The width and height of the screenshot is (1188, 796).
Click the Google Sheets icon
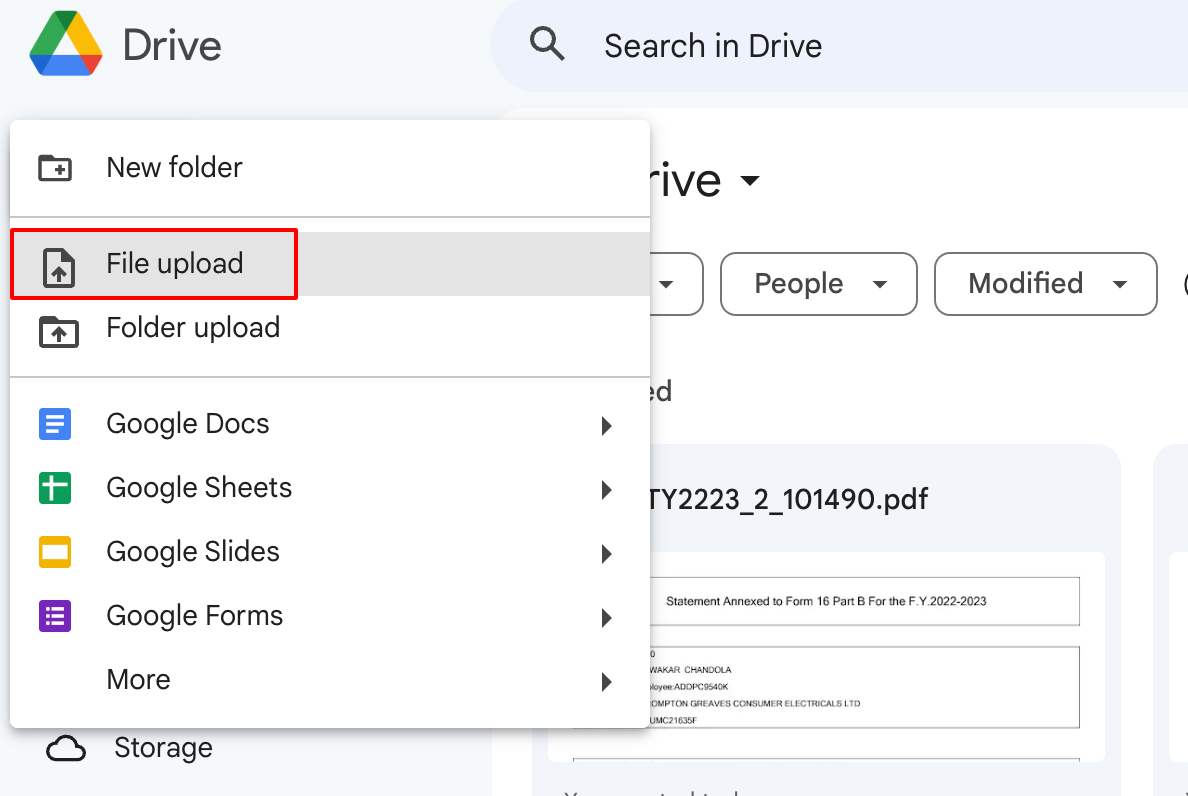55,488
